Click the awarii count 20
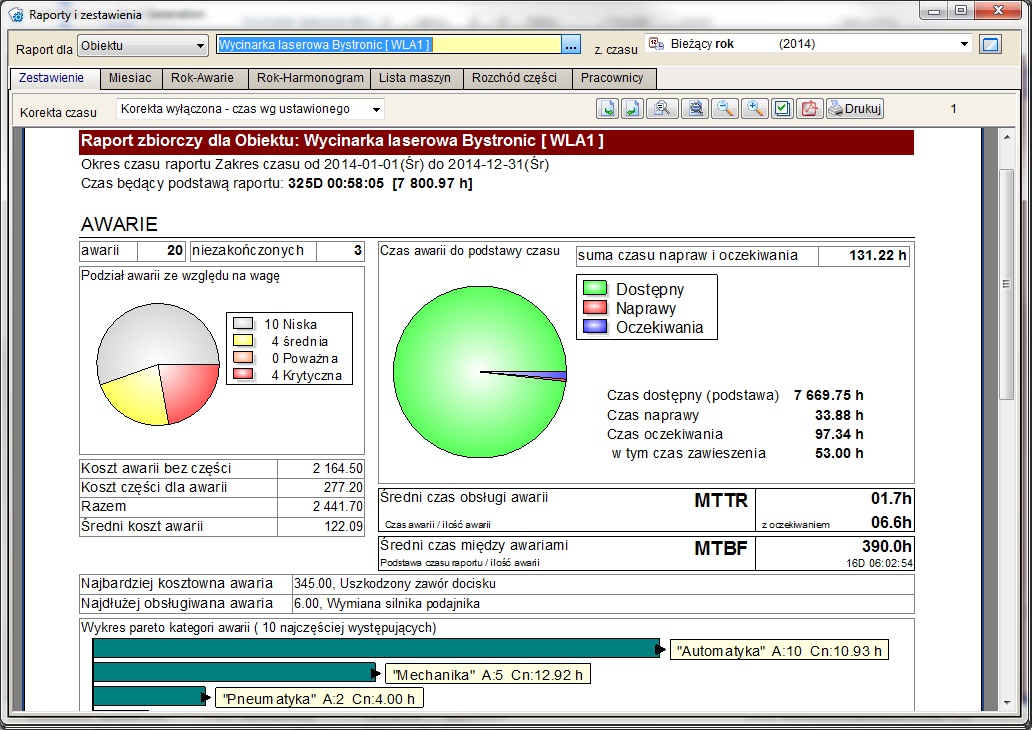 174,251
